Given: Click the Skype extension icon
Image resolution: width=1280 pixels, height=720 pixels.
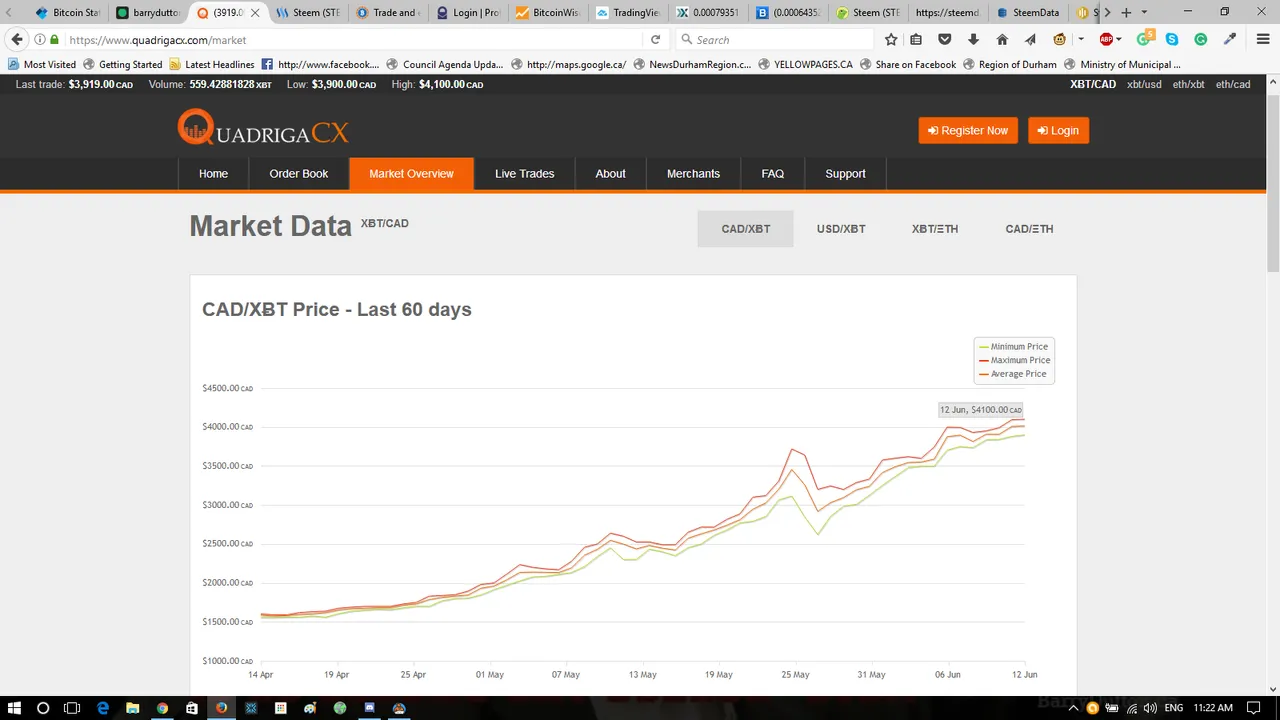Looking at the screenshot, I should click(1172, 40).
